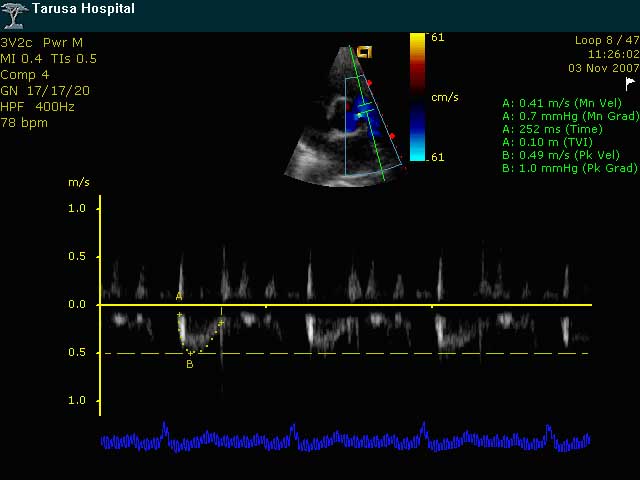Click the 'A: 252 ms (Time)' measurement
Screen dimensions: 640x480
point(552,129)
